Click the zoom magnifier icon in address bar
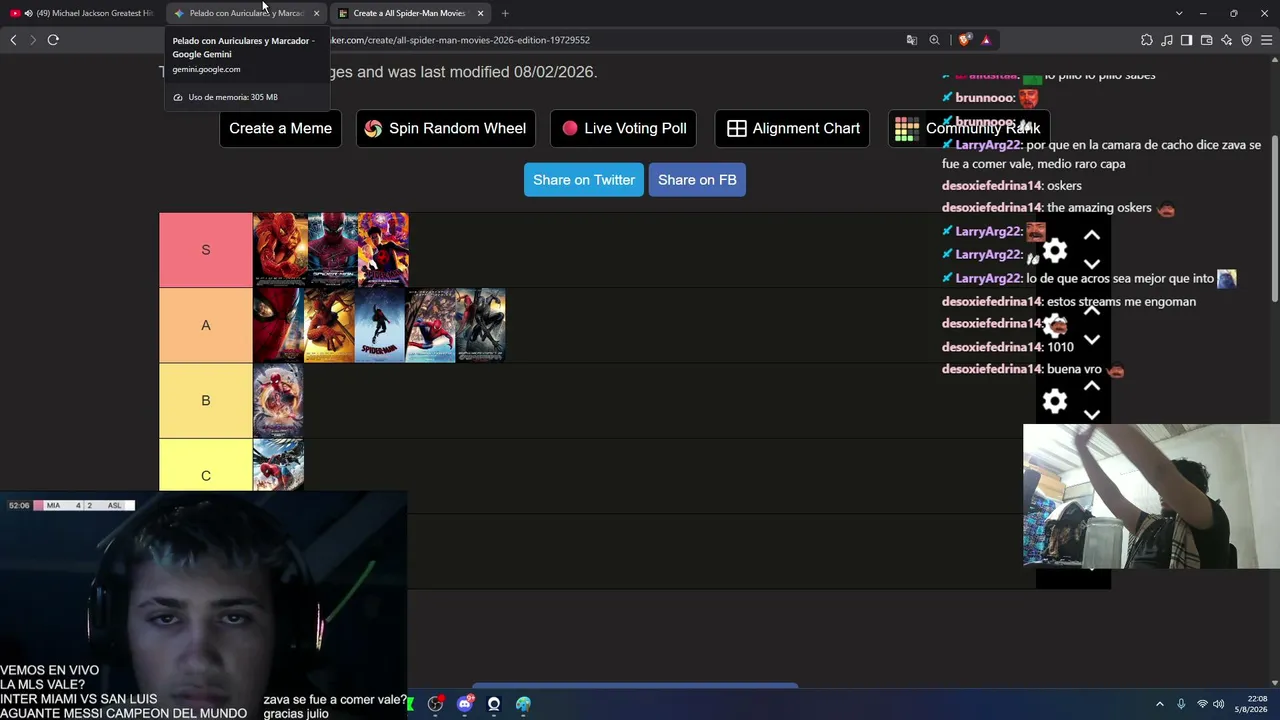Image resolution: width=1280 pixels, height=720 pixels. point(934,40)
